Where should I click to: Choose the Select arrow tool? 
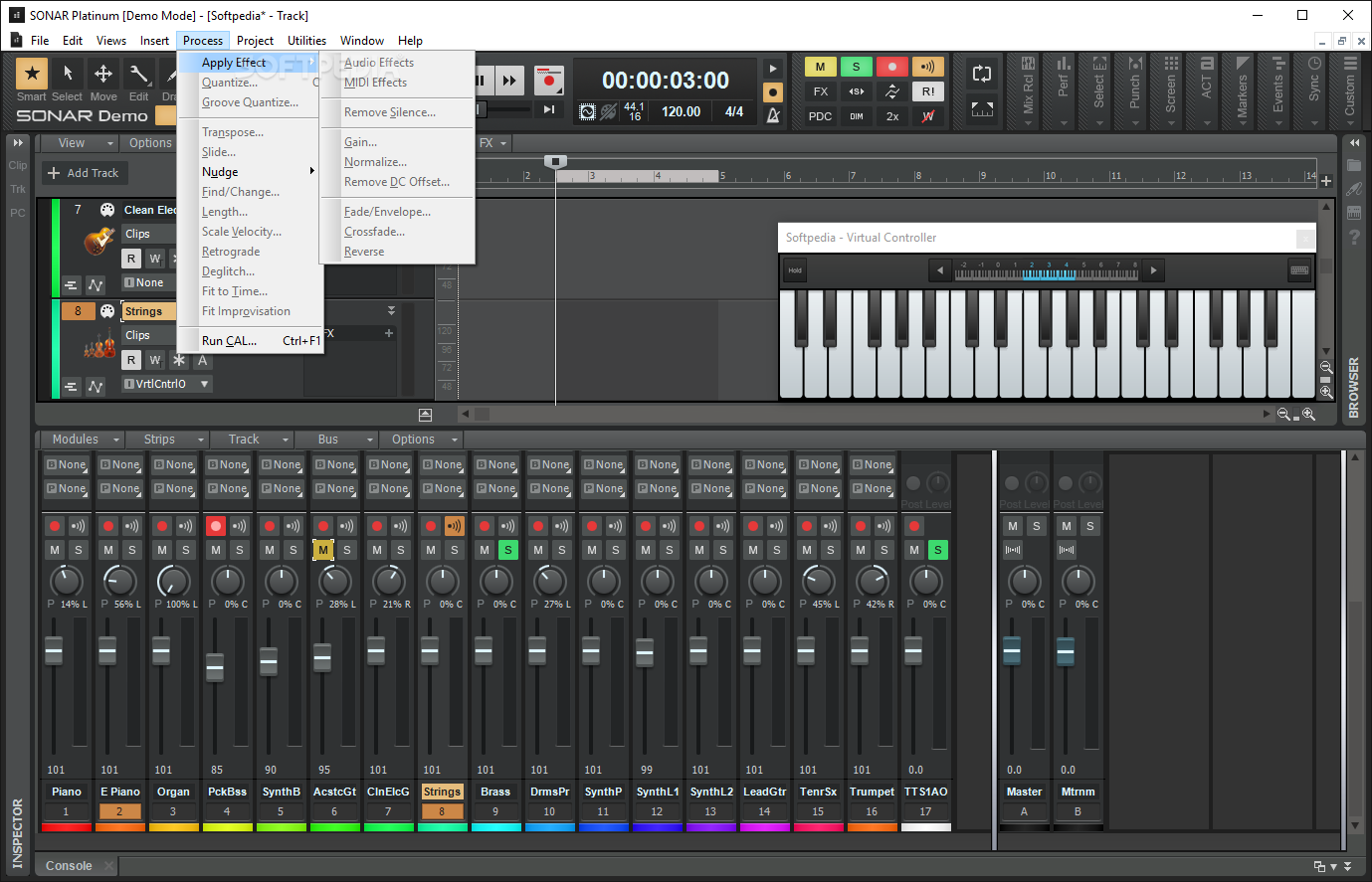(x=68, y=73)
